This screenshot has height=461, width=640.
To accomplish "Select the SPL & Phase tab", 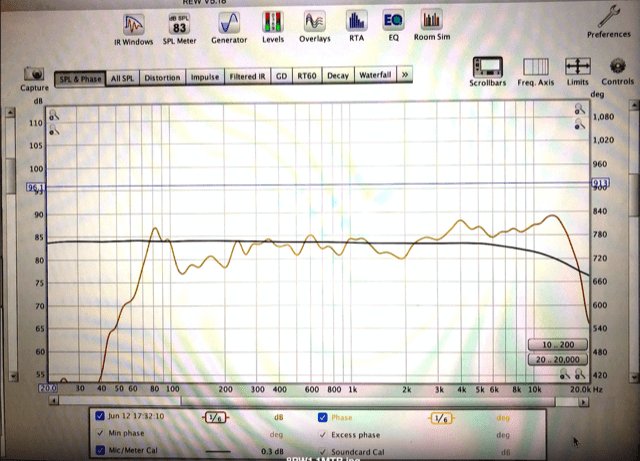I will 80,79.
